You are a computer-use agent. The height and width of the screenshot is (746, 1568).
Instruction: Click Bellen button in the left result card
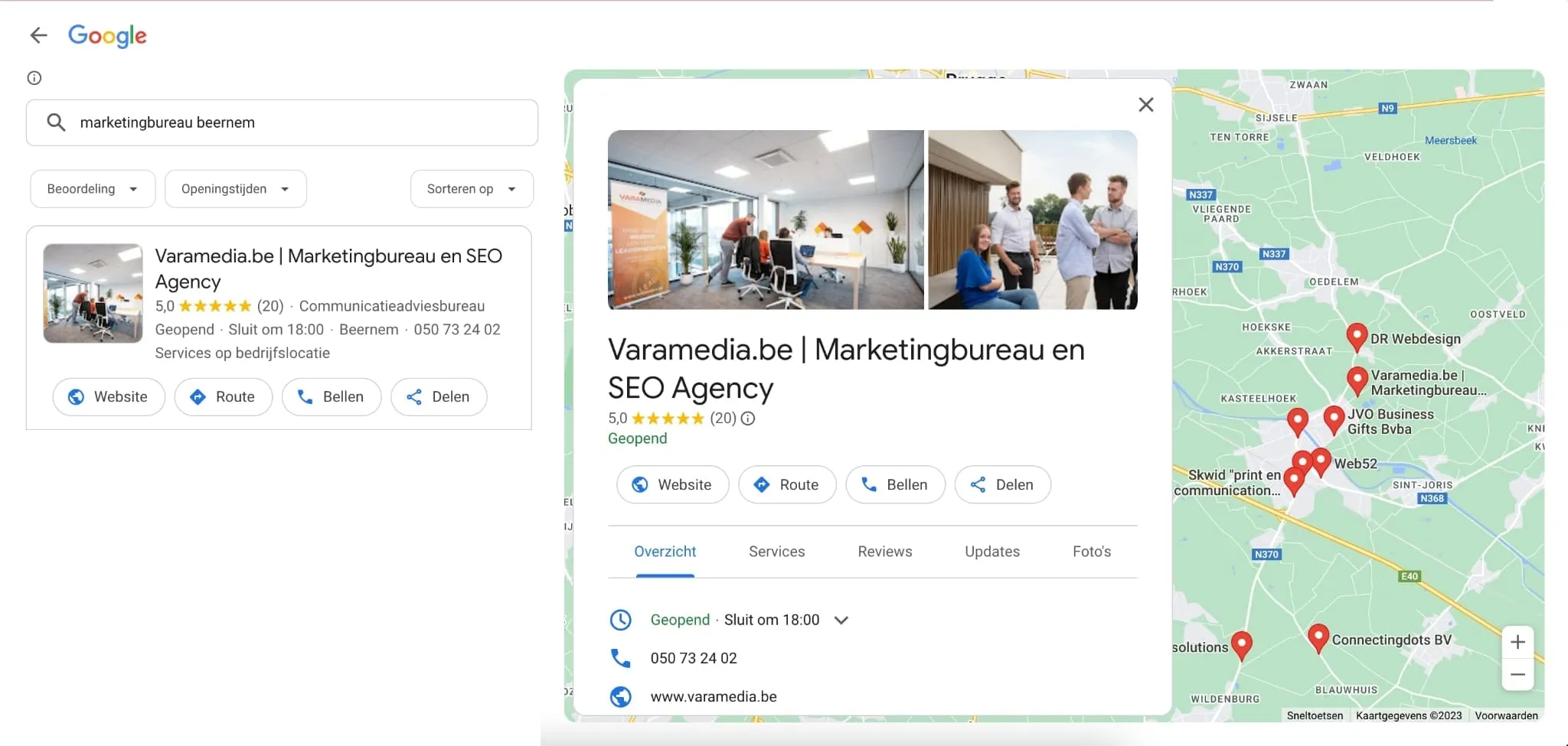(331, 397)
